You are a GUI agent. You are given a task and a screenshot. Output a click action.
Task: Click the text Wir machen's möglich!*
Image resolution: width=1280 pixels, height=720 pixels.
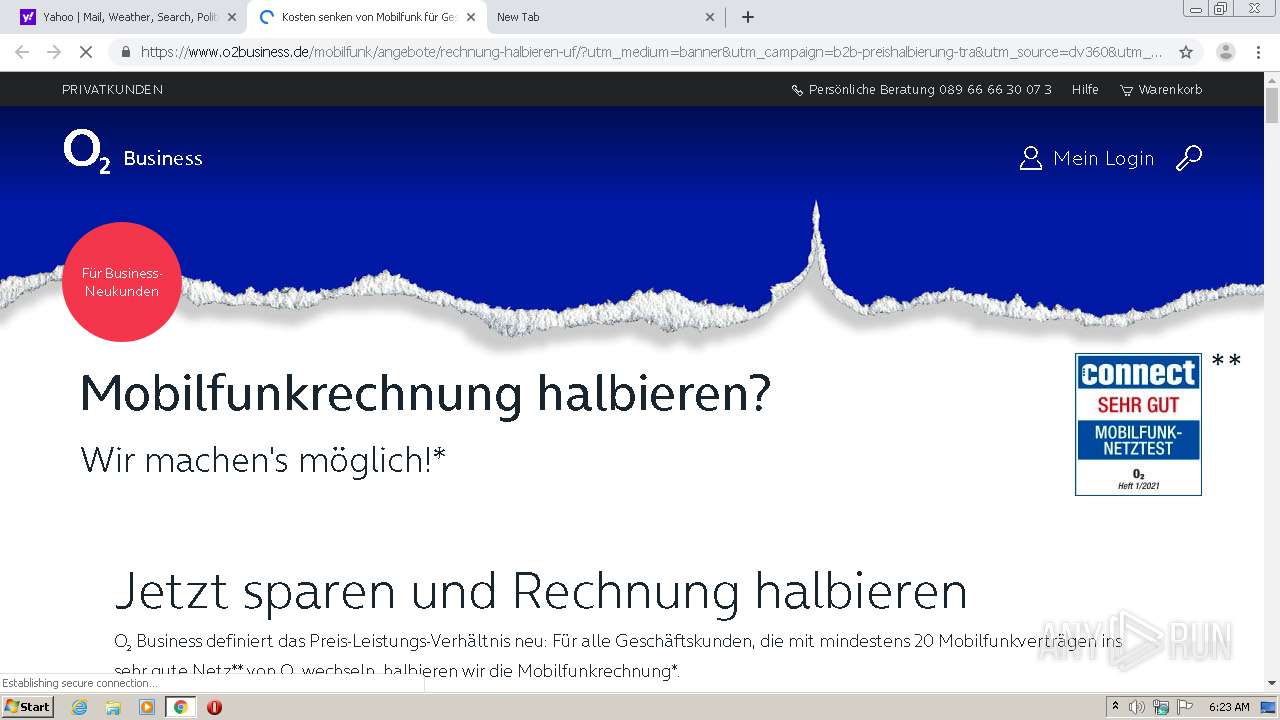[263, 460]
